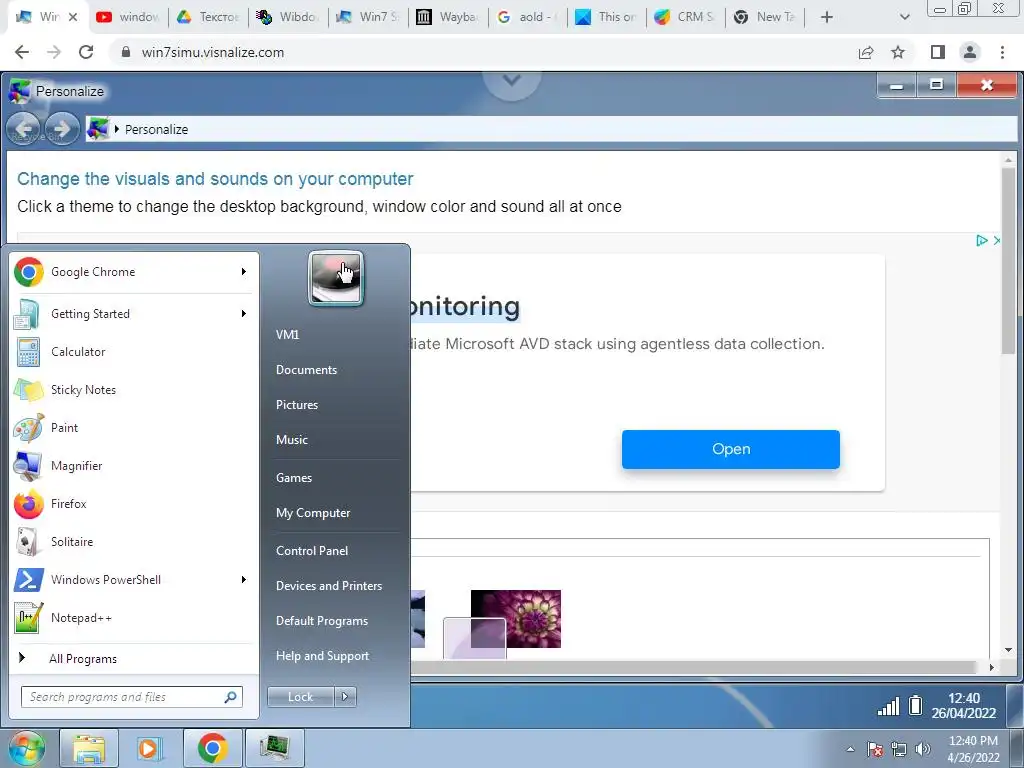Click the blue Open ad button
Screen dimensions: 1024x768
coord(731,449)
